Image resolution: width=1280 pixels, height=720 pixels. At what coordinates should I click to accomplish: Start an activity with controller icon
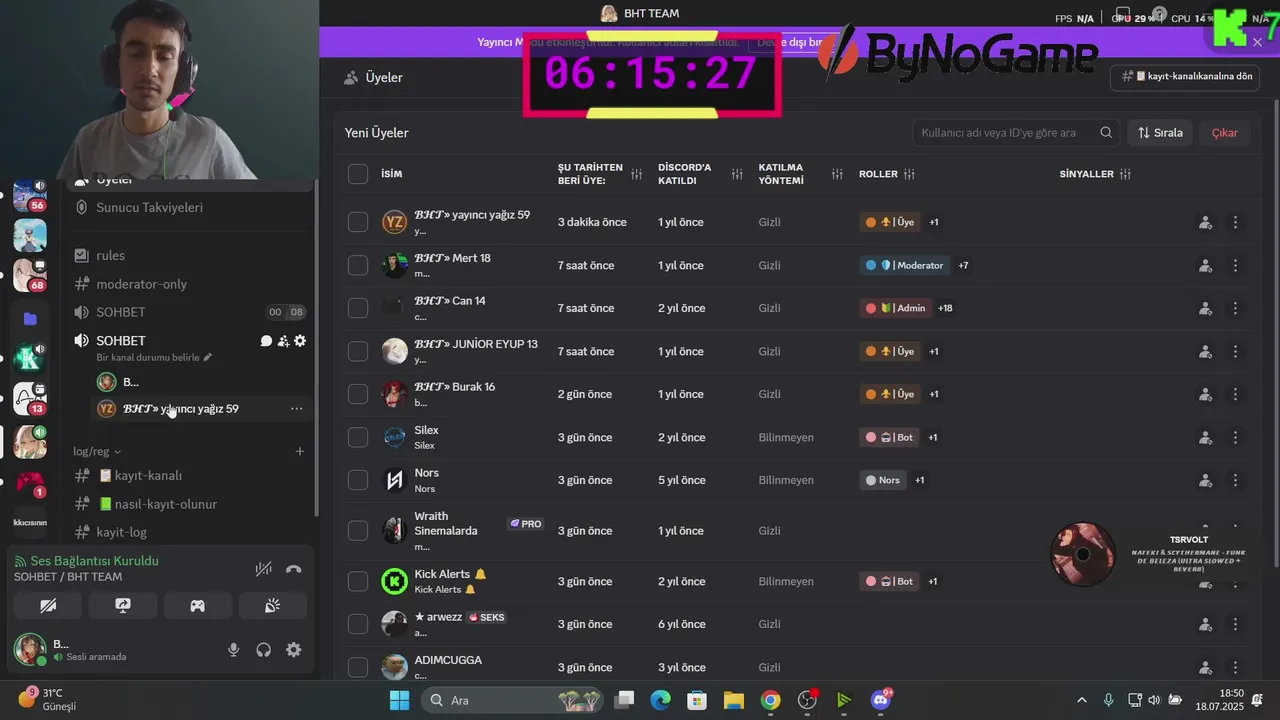(x=198, y=605)
